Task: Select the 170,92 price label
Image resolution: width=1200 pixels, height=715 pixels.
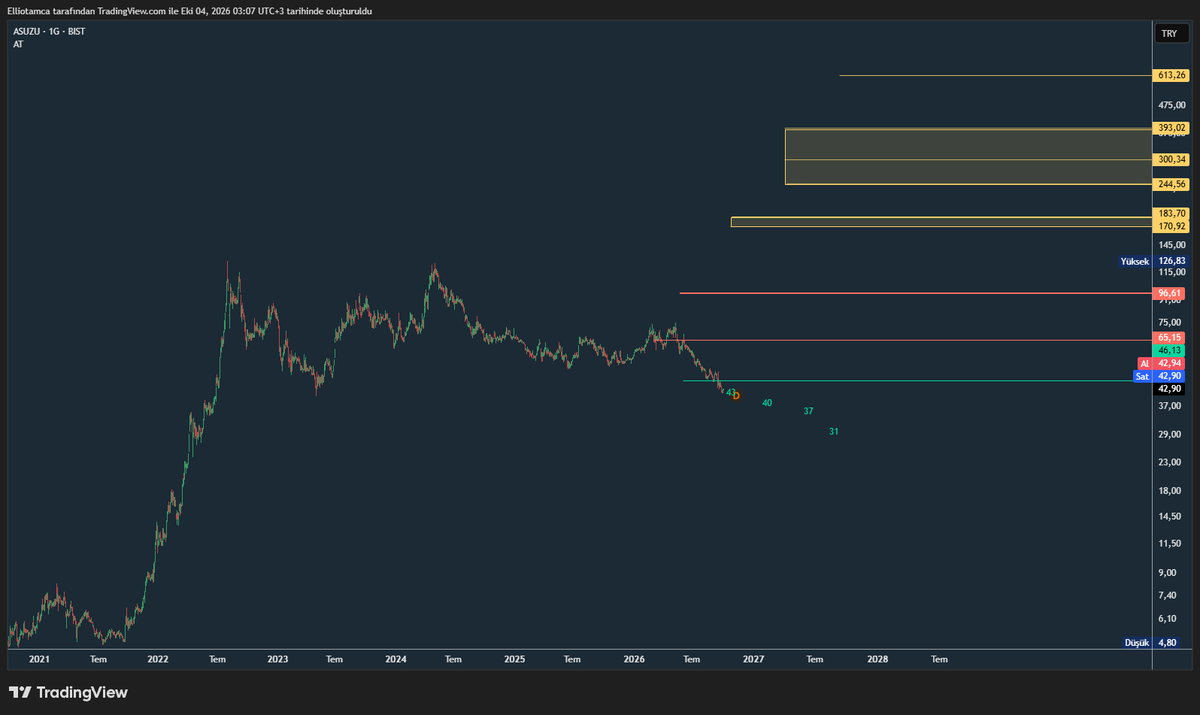Action: (x=1171, y=226)
